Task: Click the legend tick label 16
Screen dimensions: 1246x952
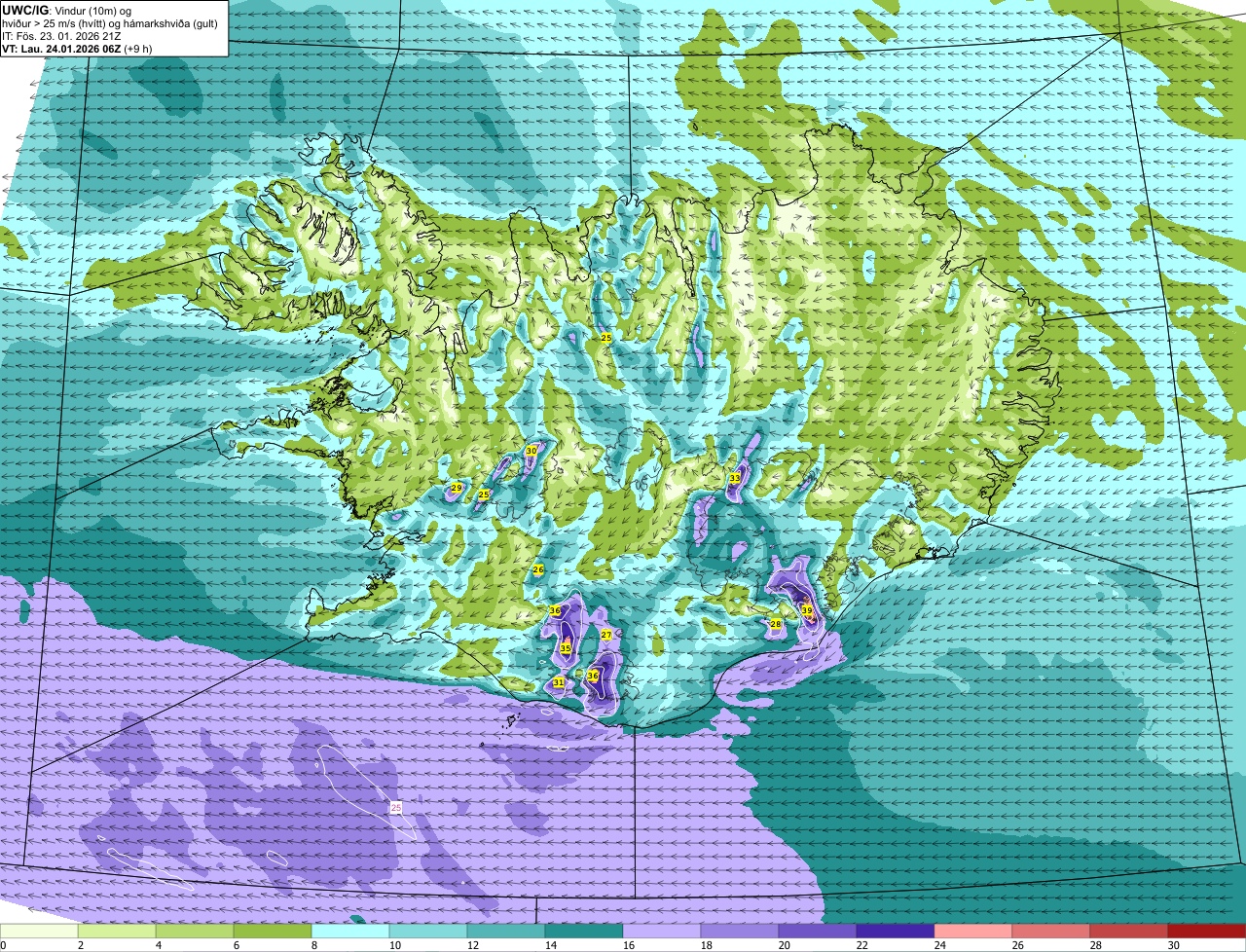Action: click(629, 945)
